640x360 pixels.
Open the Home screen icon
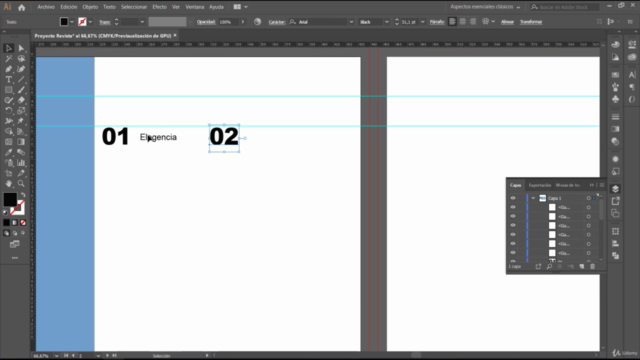point(22,7)
